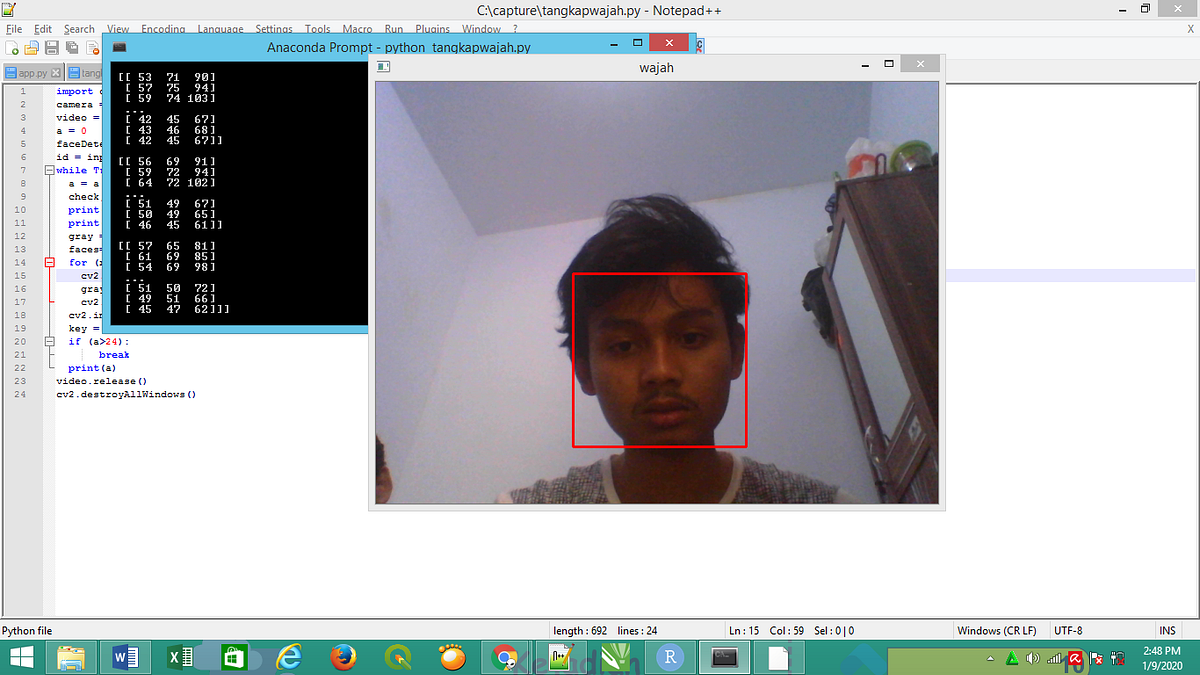Open the Plugins menu

(x=432, y=29)
